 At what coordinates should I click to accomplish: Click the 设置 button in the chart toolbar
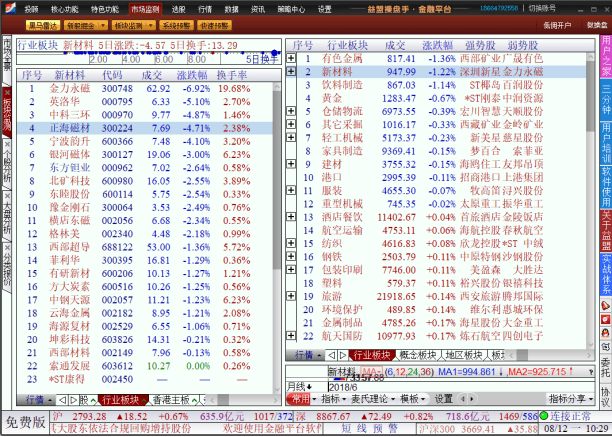coord(443,399)
